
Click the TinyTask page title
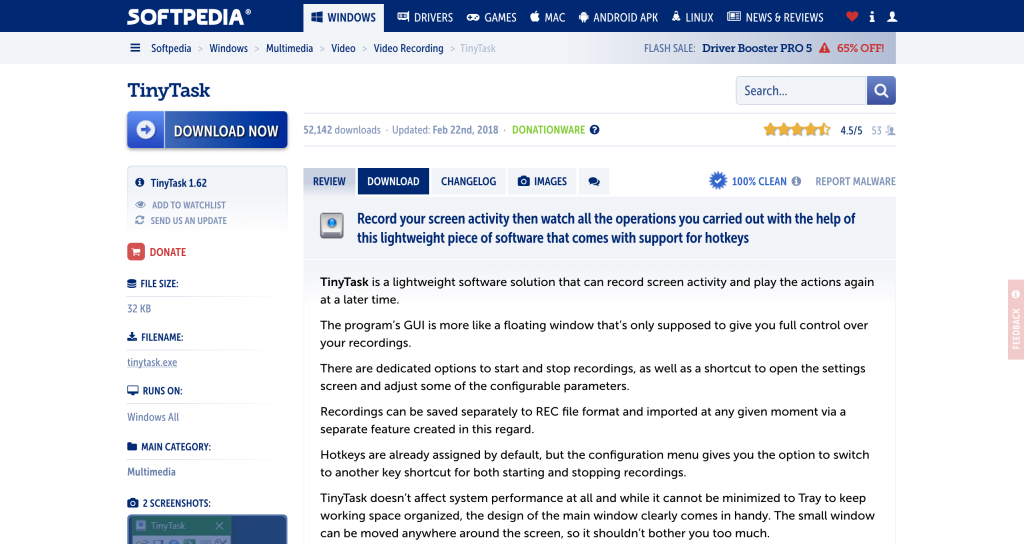pyautogui.click(x=168, y=90)
